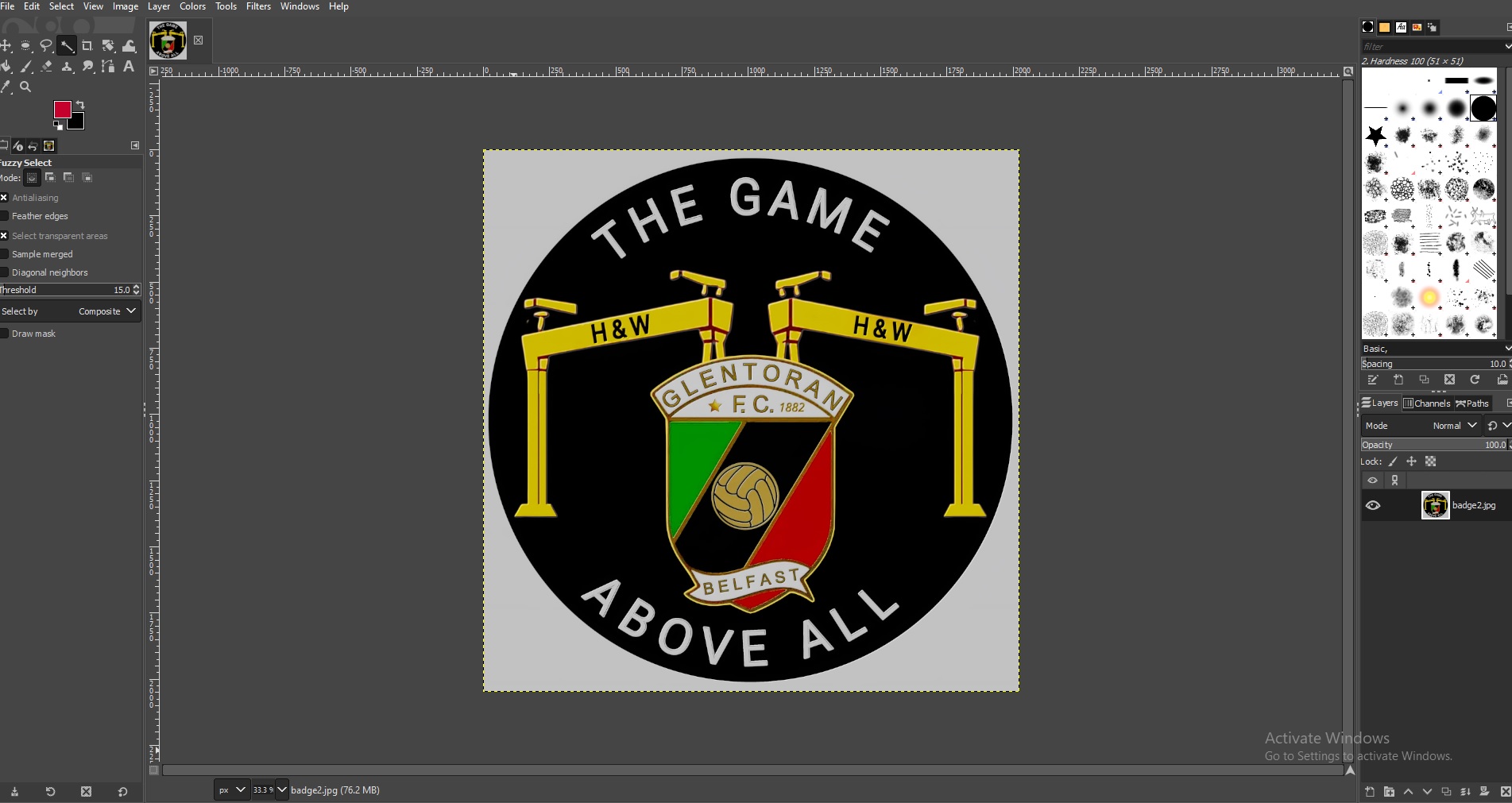Refresh brushes in the brushes panel
1512x803 pixels.
[x=1475, y=380]
